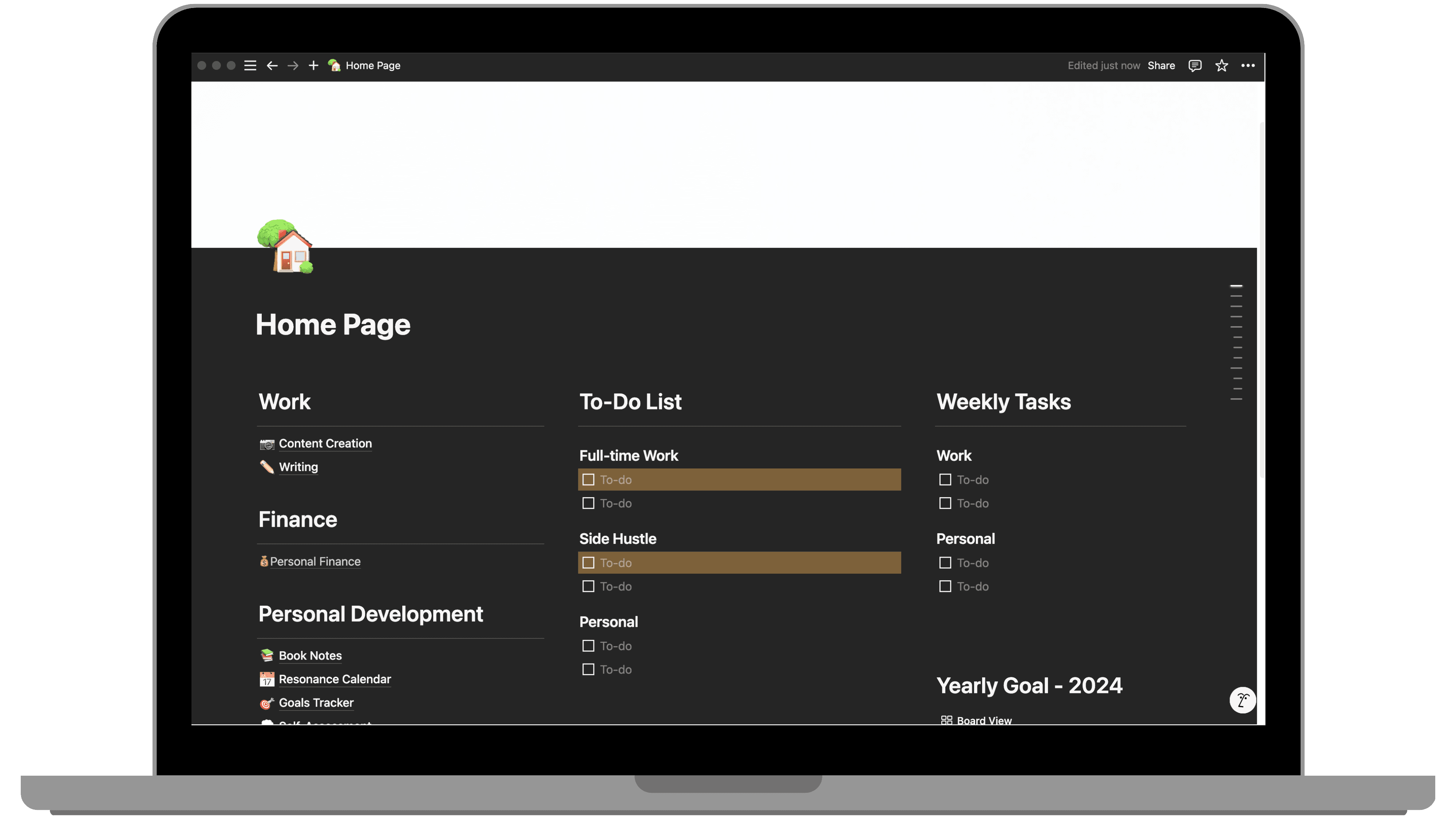Screen dimensions: 1456x819
Task: Click the To-Do List heading
Action: coord(630,402)
